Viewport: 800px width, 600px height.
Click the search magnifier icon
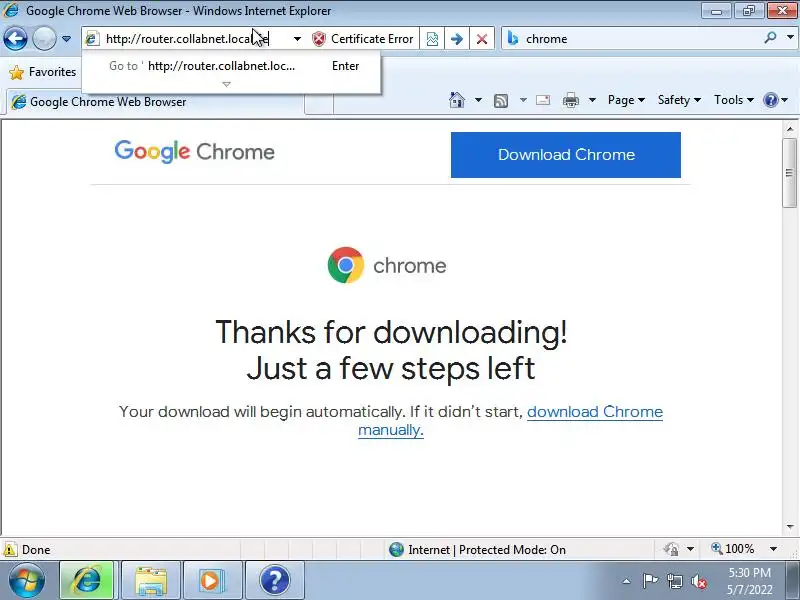770,37
